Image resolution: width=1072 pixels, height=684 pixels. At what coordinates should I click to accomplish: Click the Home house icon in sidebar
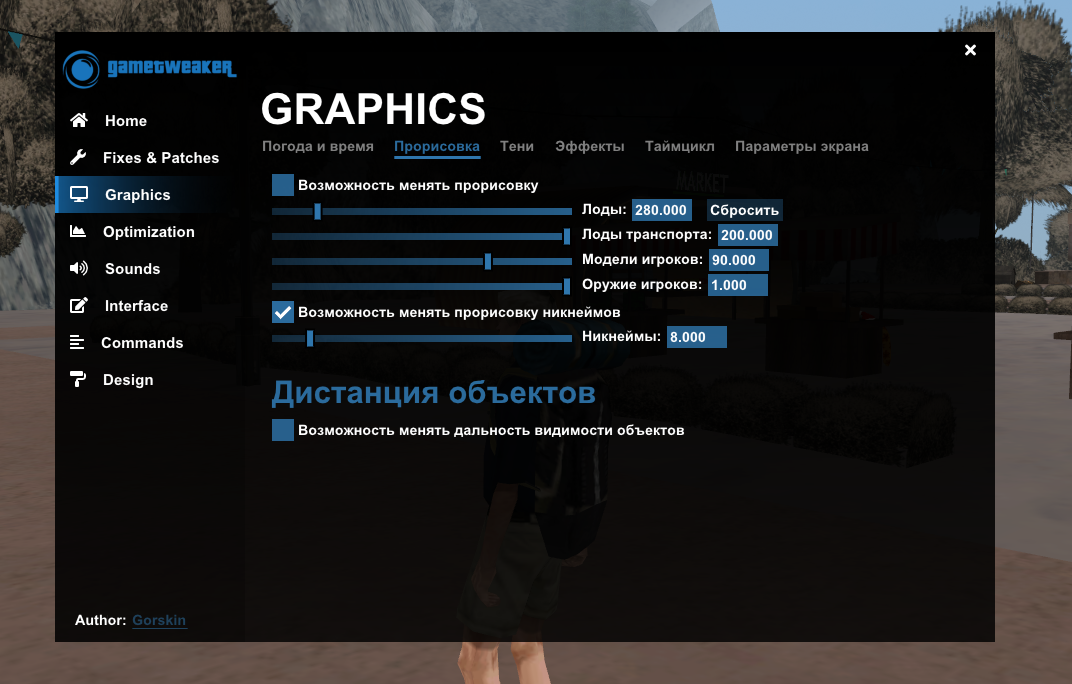[x=79, y=120]
